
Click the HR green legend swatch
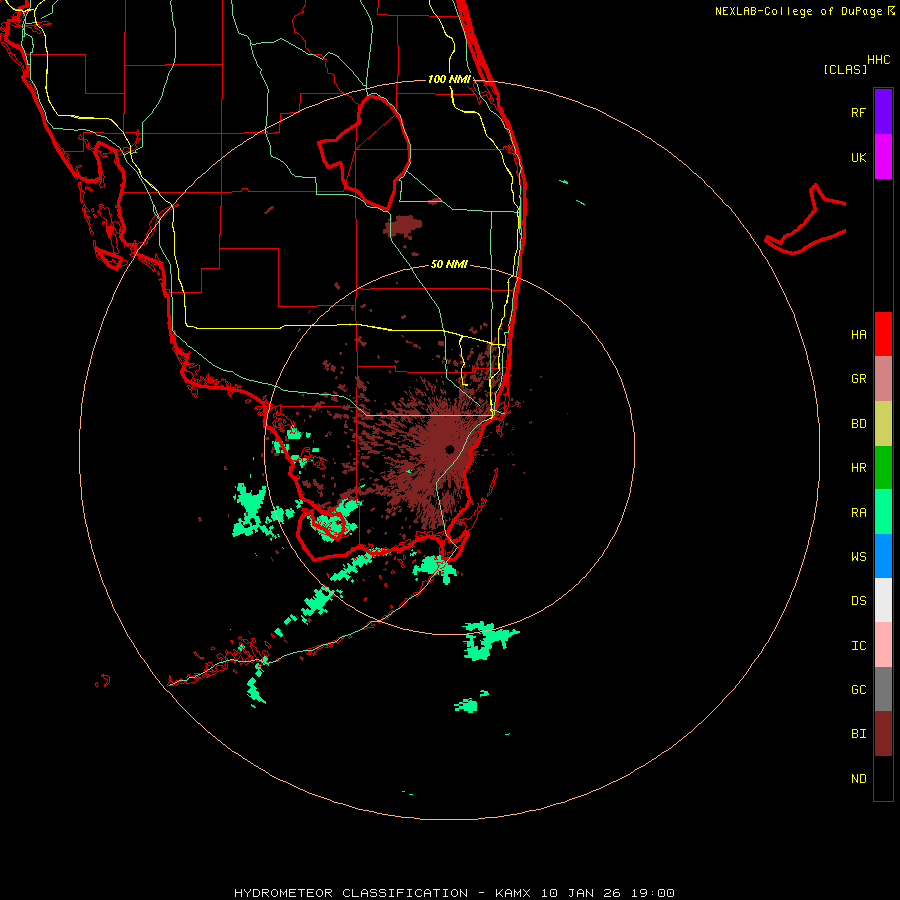pyautogui.click(x=883, y=468)
